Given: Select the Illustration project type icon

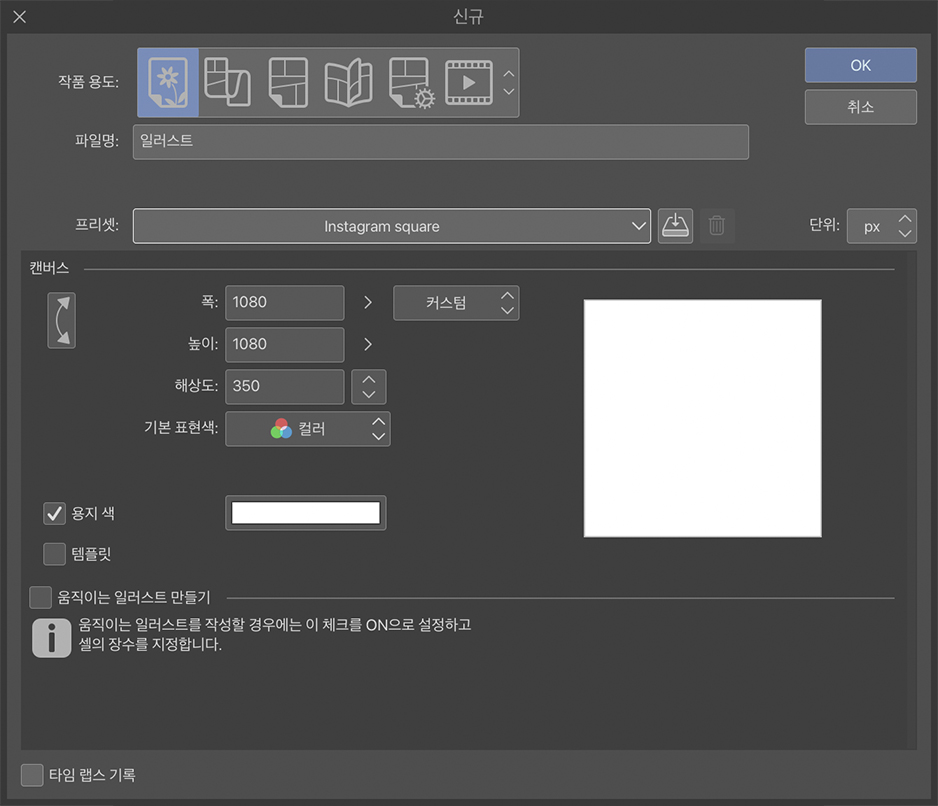Looking at the screenshot, I should click(x=168, y=83).
